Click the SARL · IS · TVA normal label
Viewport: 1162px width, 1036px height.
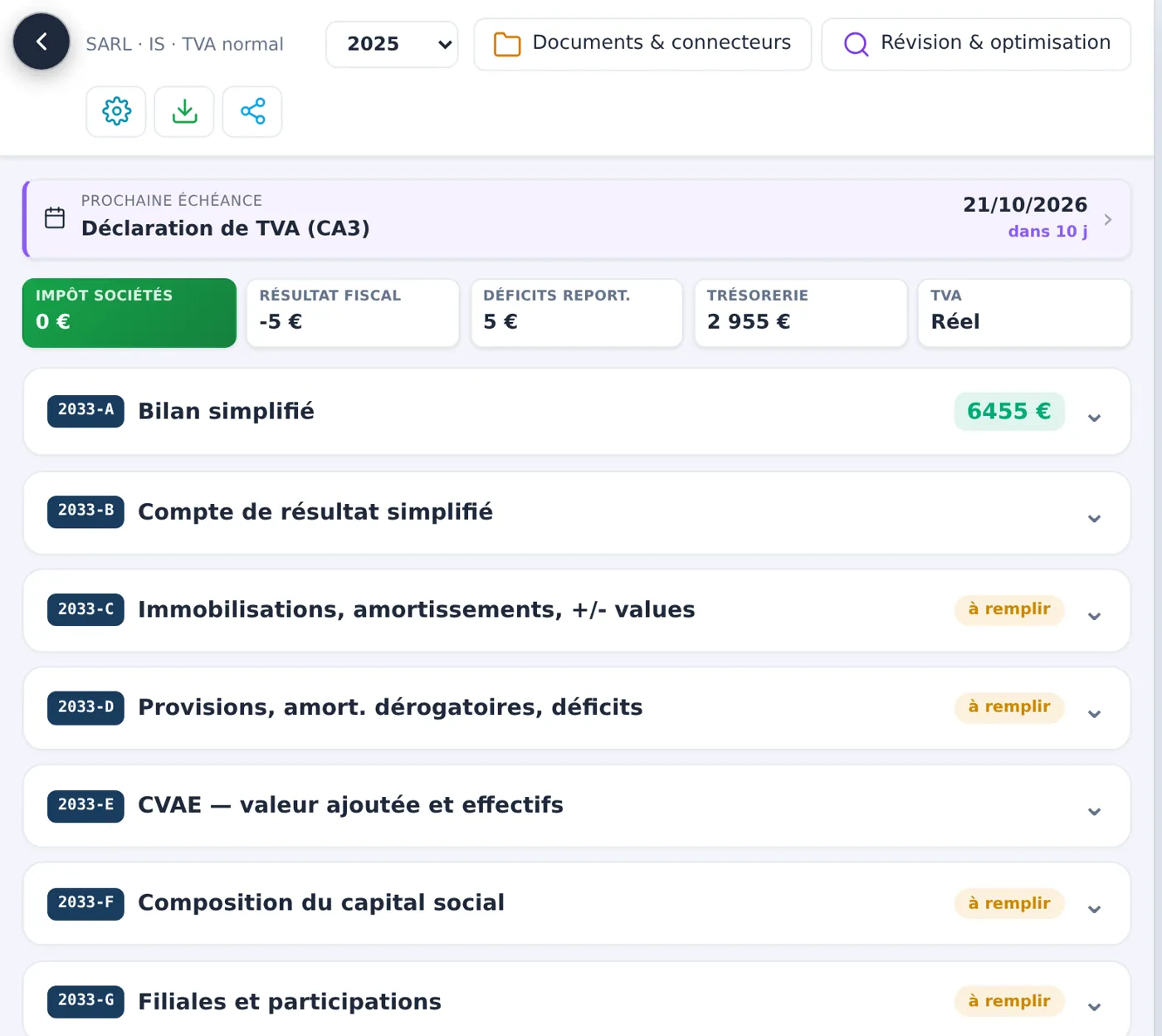[184, 44]
